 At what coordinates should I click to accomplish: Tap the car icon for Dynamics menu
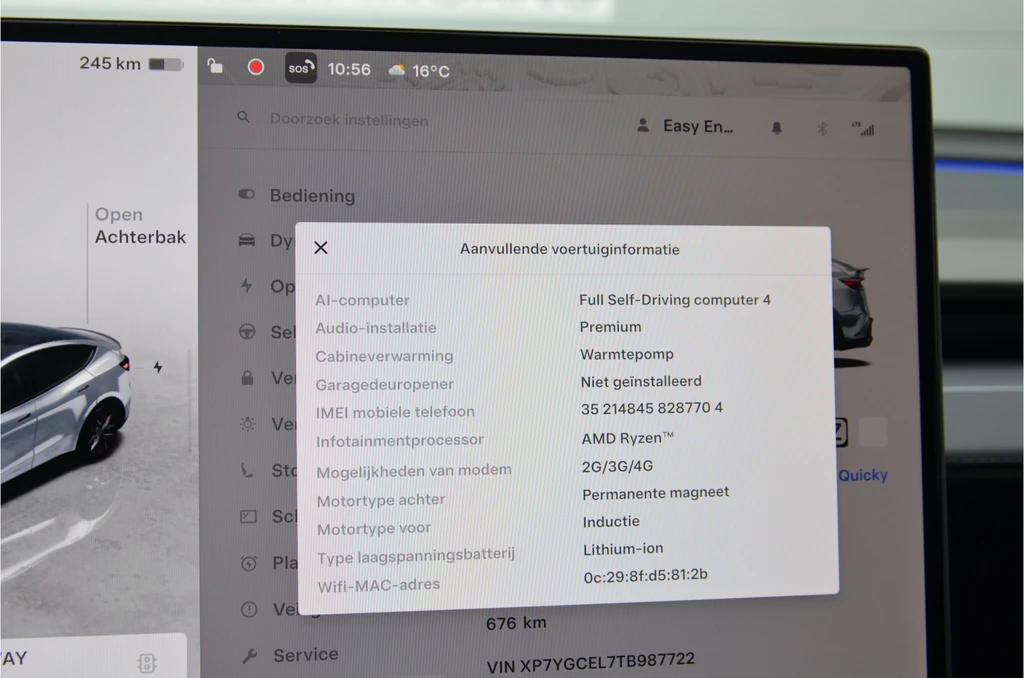pyautogui.click(x=247, y=240)
